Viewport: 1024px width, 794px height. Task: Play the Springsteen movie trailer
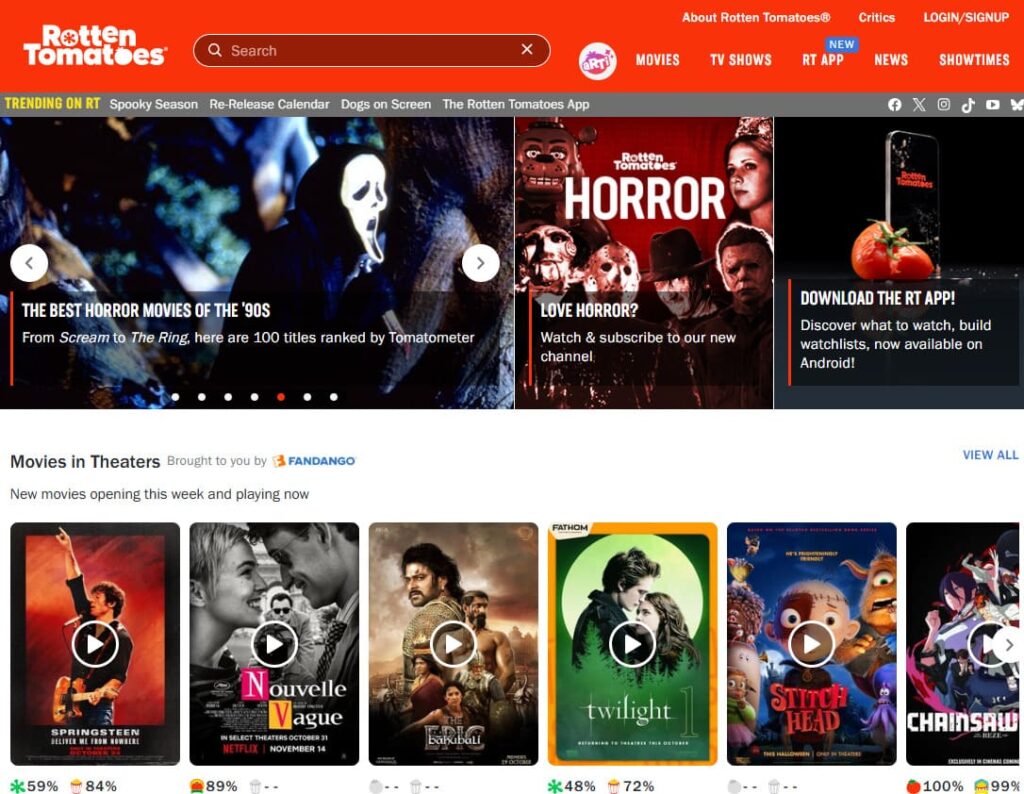pos(95,644)
